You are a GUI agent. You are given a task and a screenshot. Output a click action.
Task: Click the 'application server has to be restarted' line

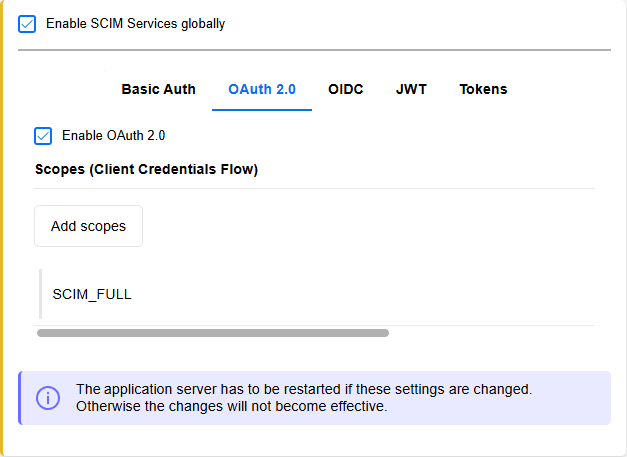coord(304,389)
